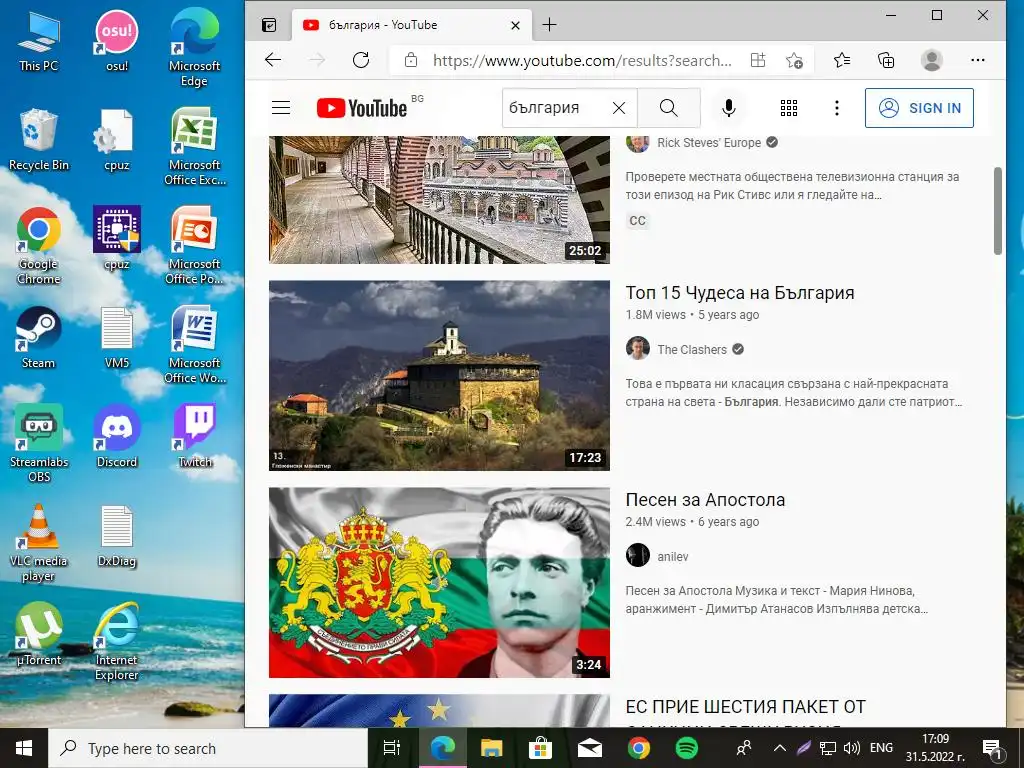Open the Edge apps available icon in address bar
This screenshot has height=768, width=1024.
click(758, 61)
